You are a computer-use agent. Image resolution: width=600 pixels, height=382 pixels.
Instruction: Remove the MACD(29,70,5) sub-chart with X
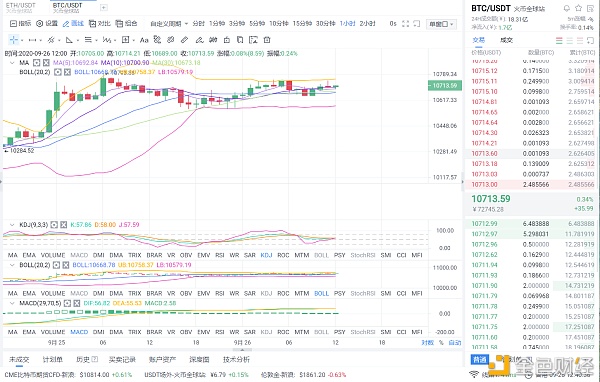[x=77, y=303]
